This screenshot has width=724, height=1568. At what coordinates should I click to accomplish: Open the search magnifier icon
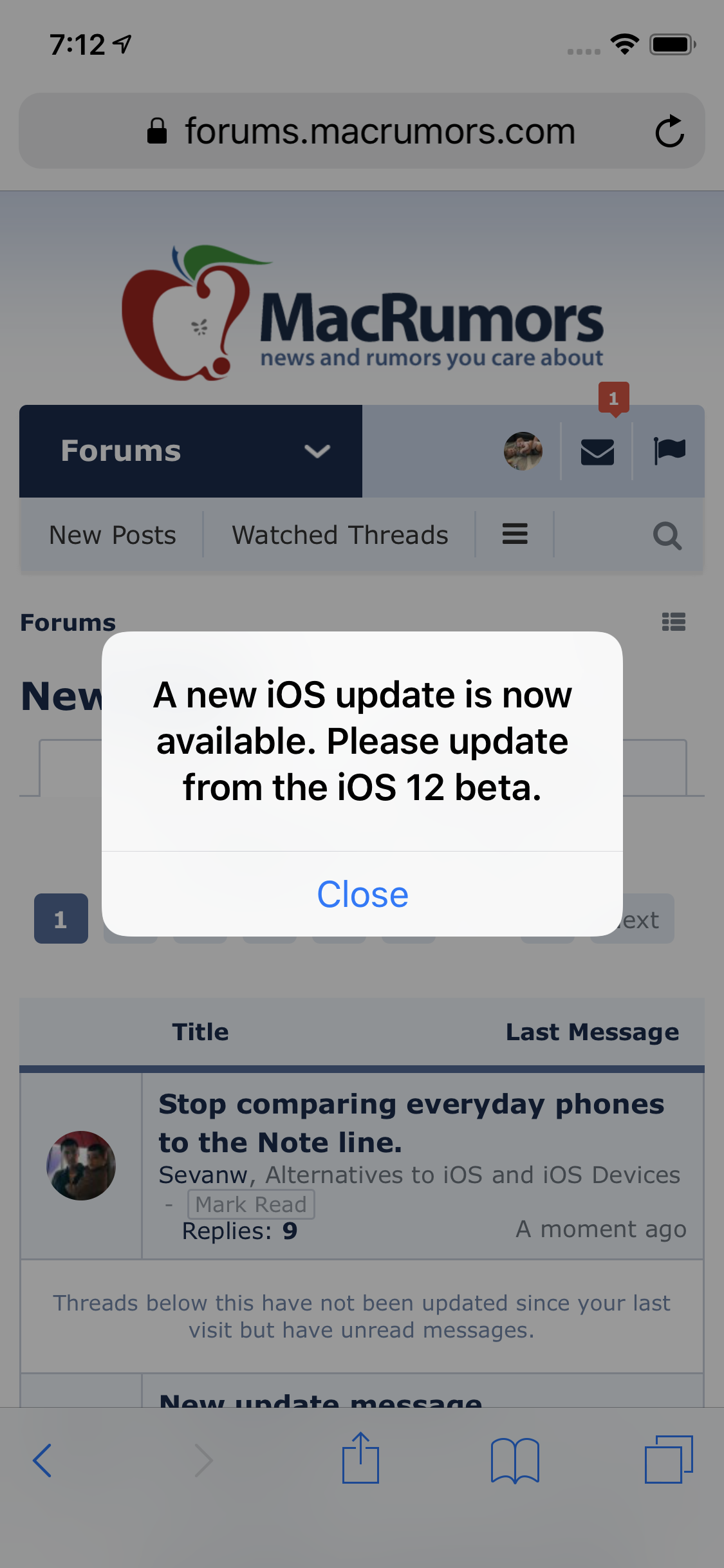tap(667, 536)
